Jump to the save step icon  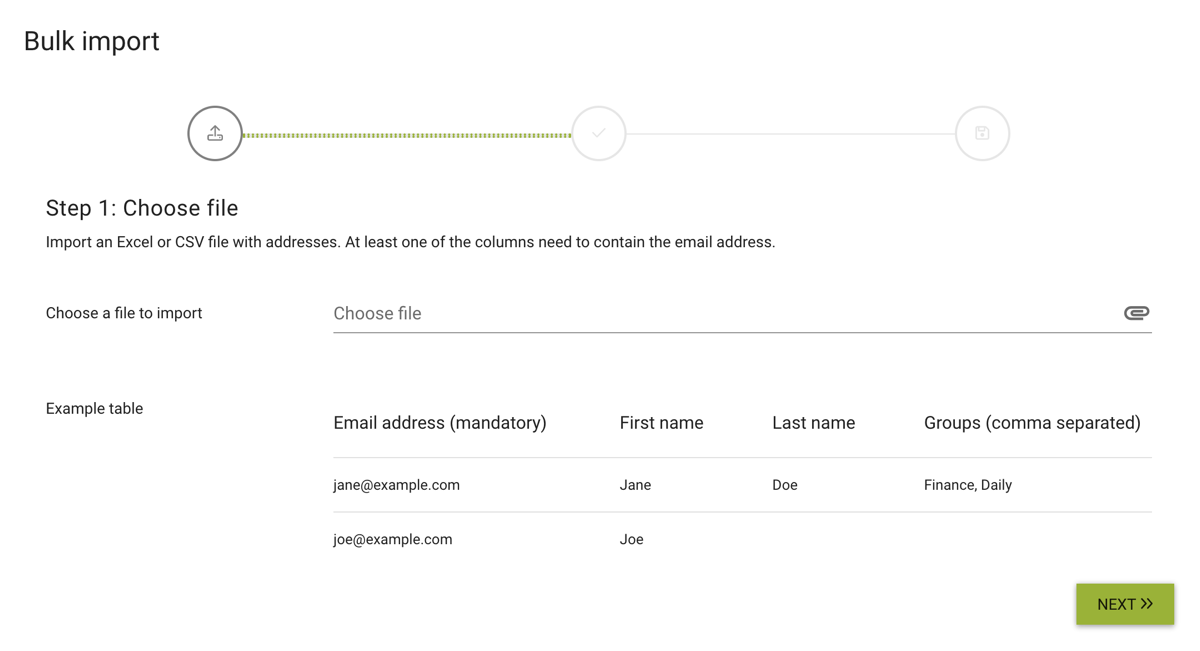point(982,133)
